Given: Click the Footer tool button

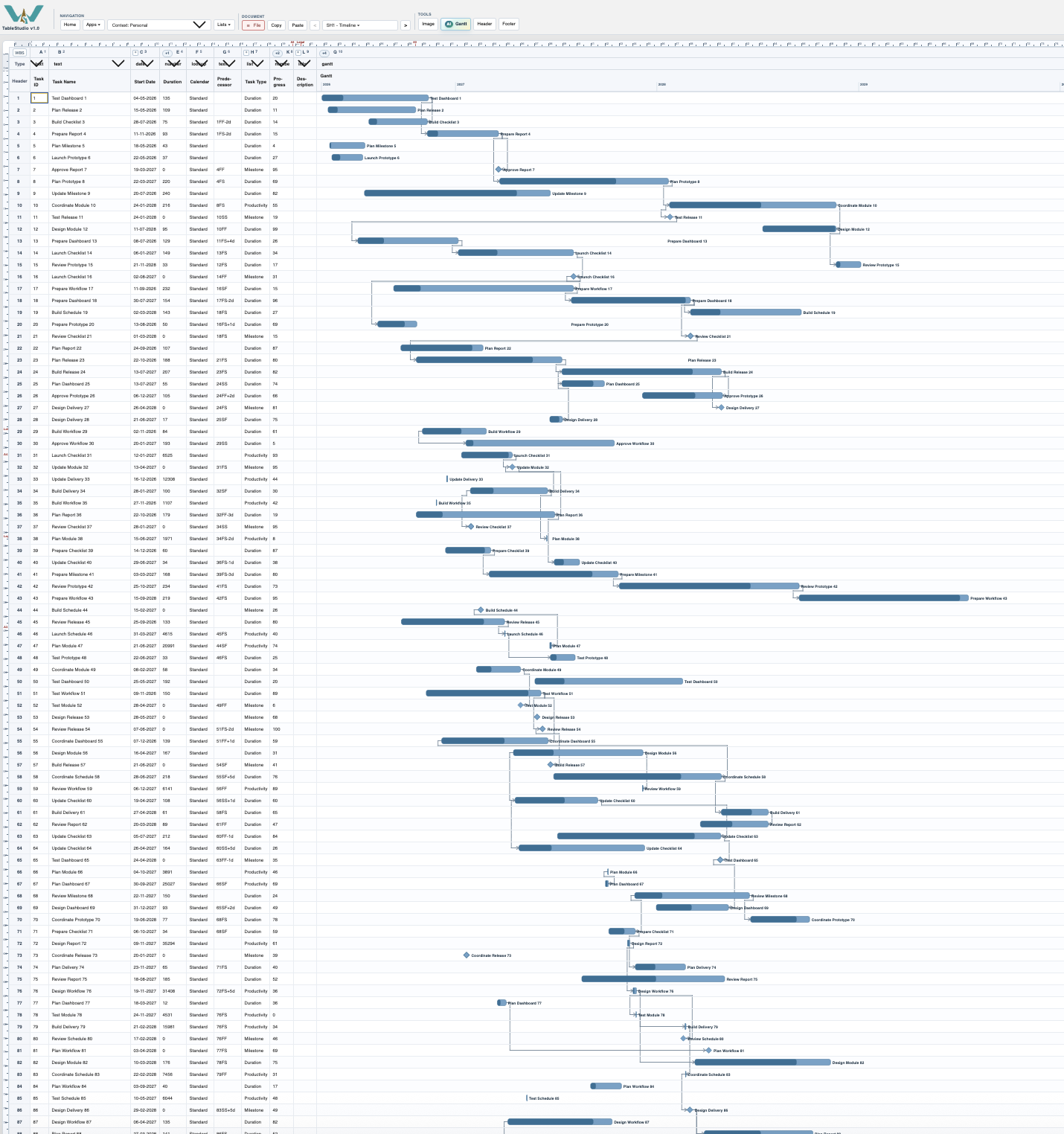Looking at the screenshot, I should (x=509, y=24).
